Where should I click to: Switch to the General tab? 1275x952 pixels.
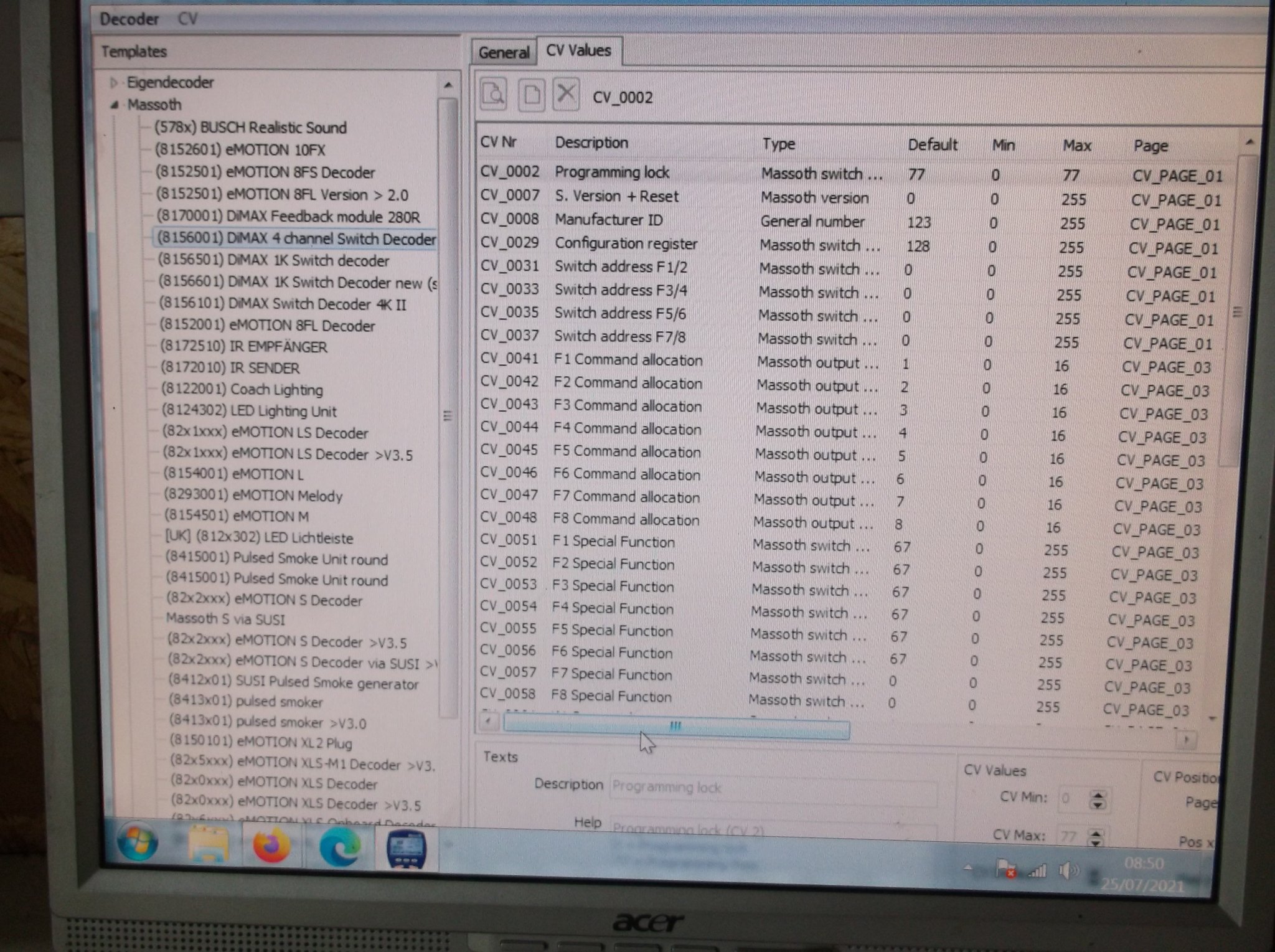click(504, 52)
